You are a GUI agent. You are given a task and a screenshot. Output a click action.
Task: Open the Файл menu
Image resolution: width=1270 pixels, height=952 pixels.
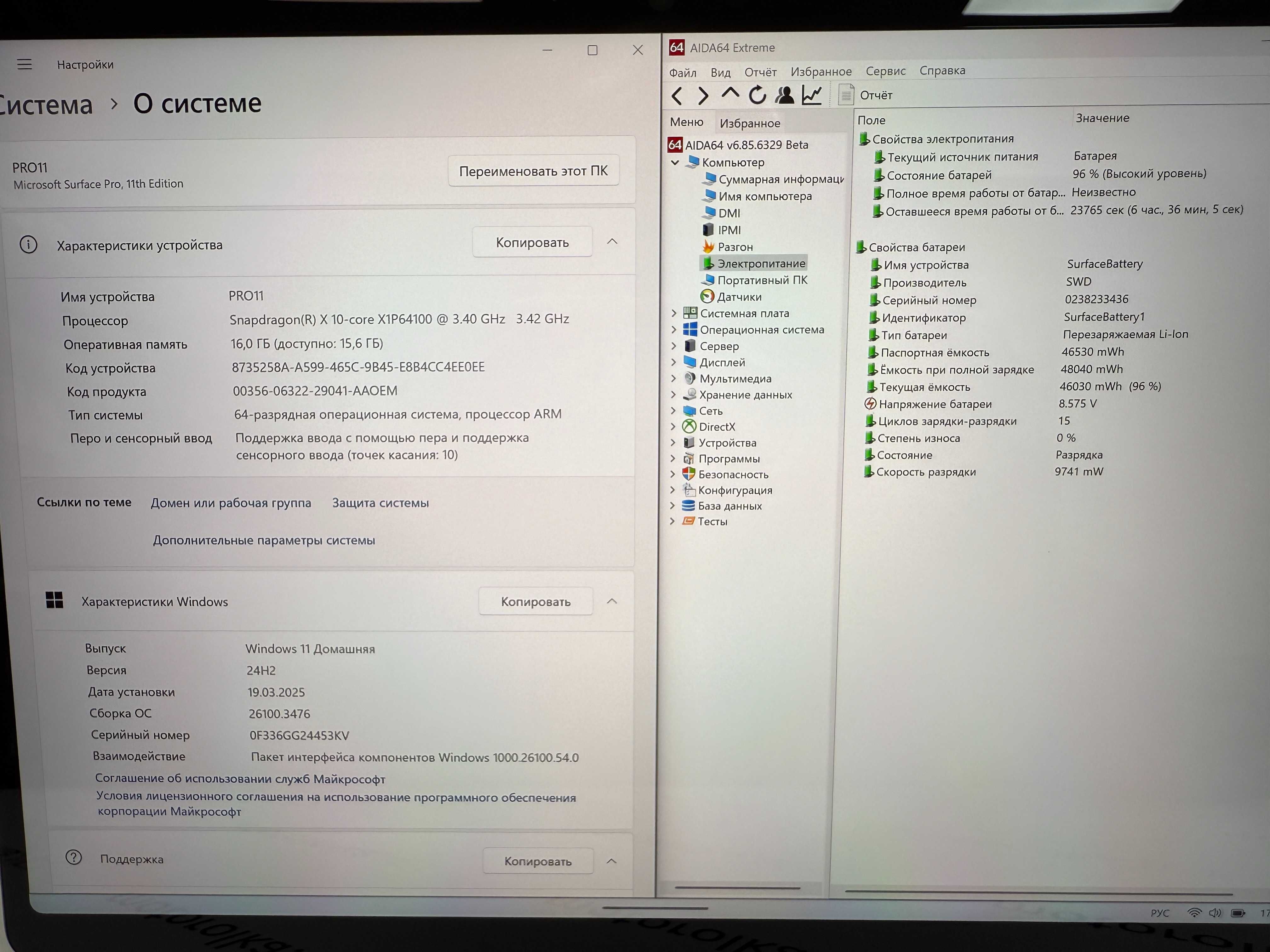click(x=683, y=73)
